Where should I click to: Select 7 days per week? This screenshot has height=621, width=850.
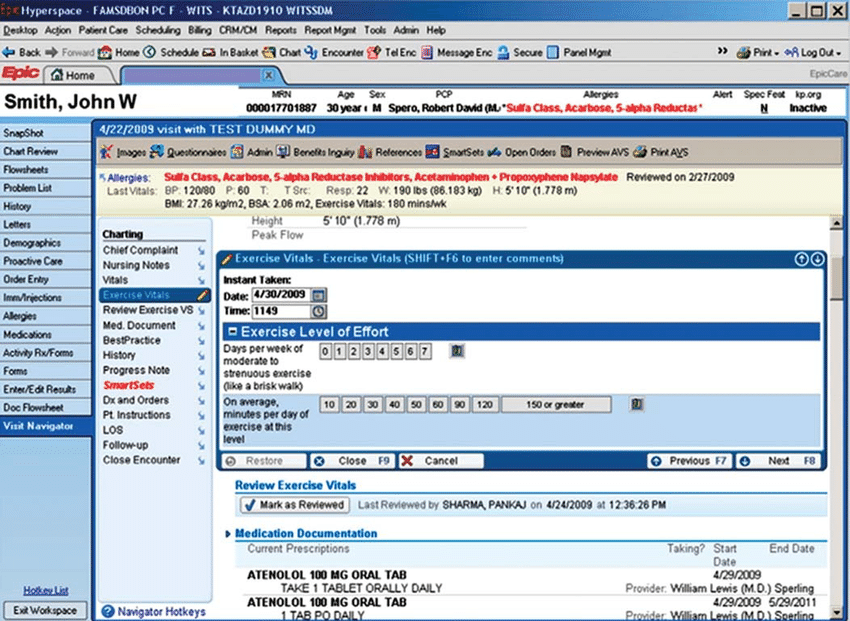click(x=425, y=352)
